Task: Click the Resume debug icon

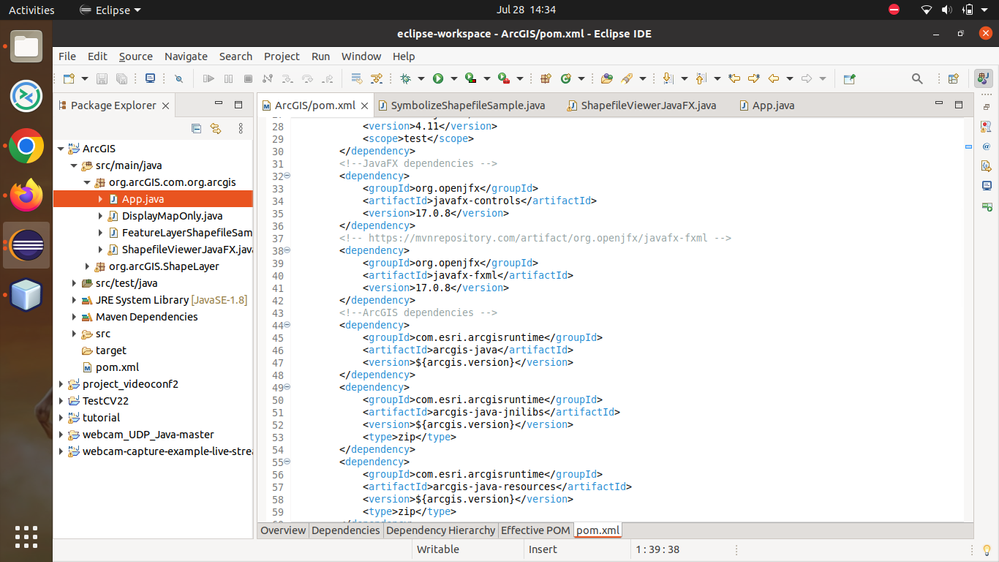Action: [208, 78]
